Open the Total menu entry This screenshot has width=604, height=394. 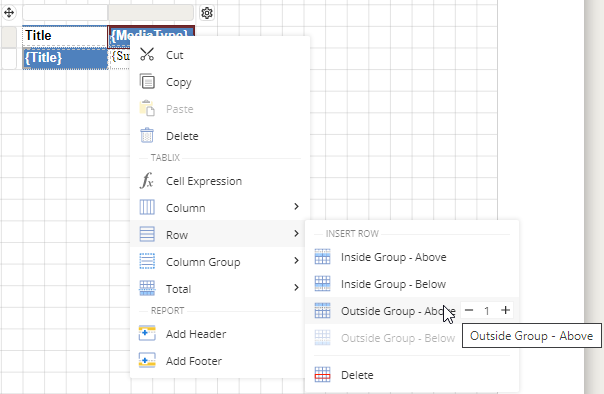coord(178,289)
